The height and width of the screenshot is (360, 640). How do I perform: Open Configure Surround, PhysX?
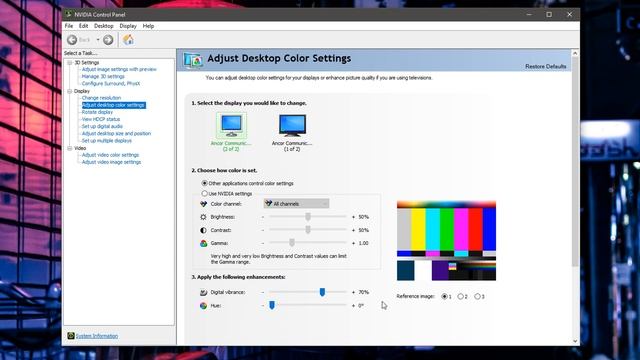pyautogui.click(x=111, y=83)
